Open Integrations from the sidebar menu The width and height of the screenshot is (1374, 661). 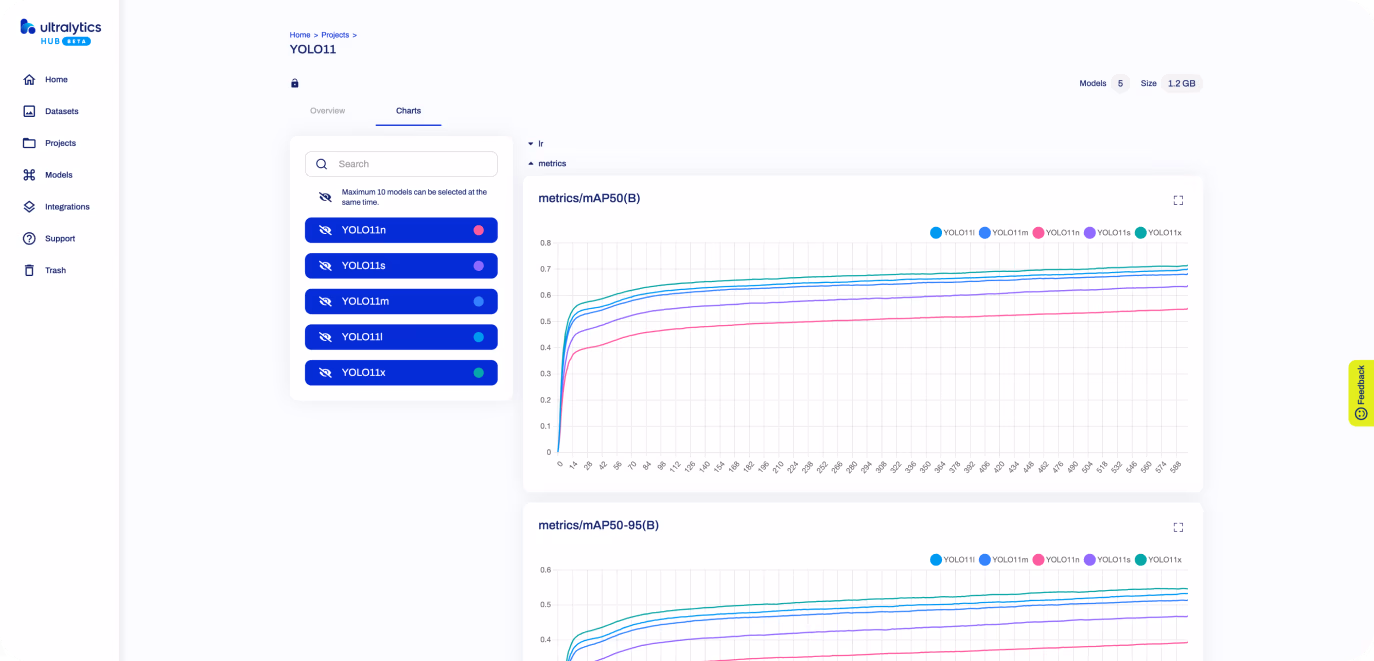pos(67,207)
